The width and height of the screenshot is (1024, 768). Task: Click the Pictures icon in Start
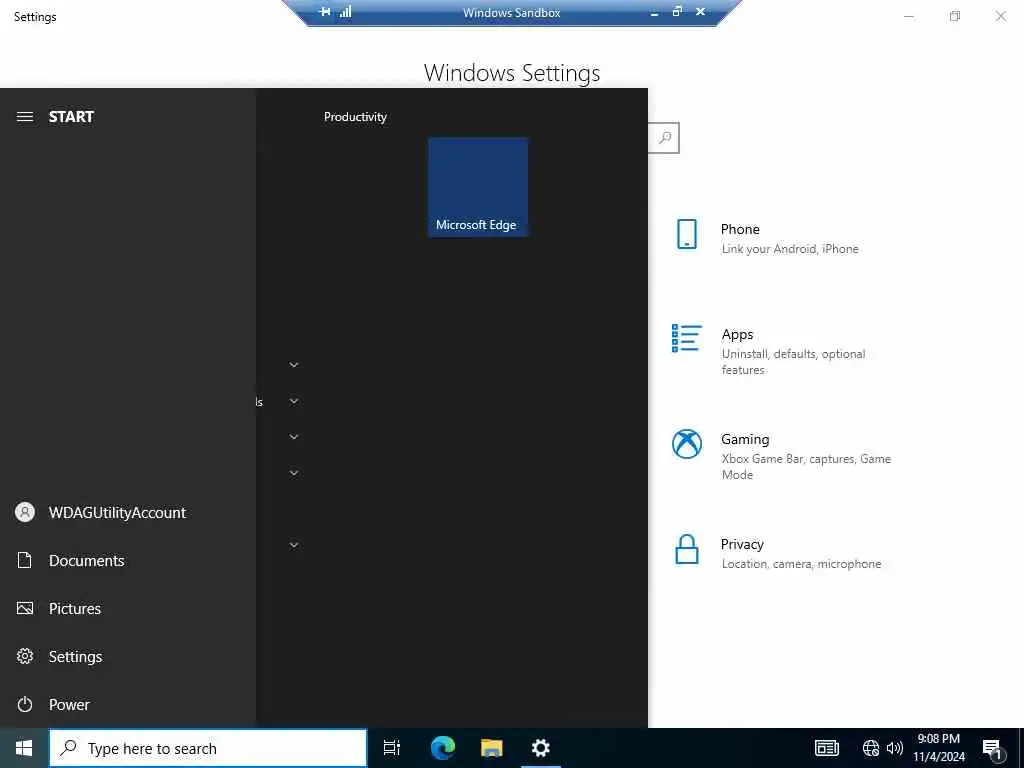pyautogui.click(x=25, y=609)
